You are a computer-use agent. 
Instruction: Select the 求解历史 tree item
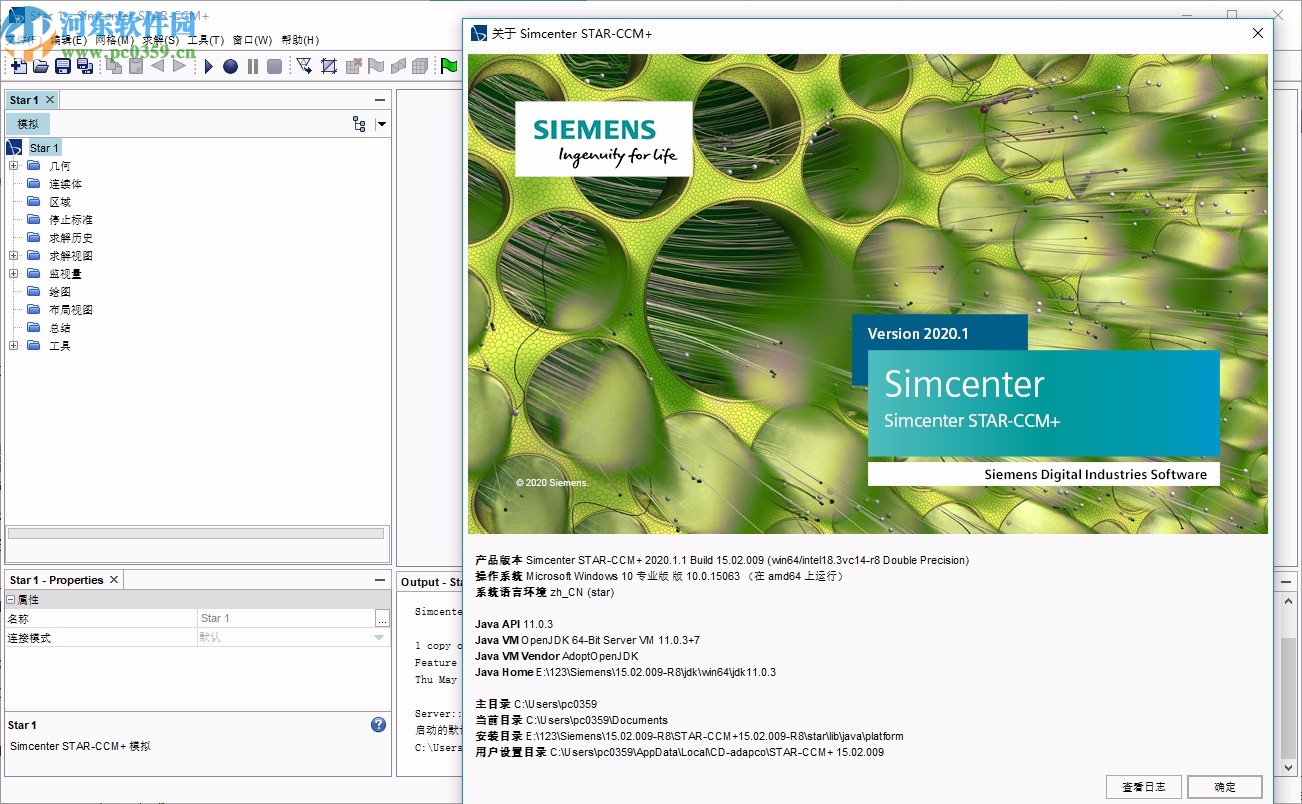point(71,238)
